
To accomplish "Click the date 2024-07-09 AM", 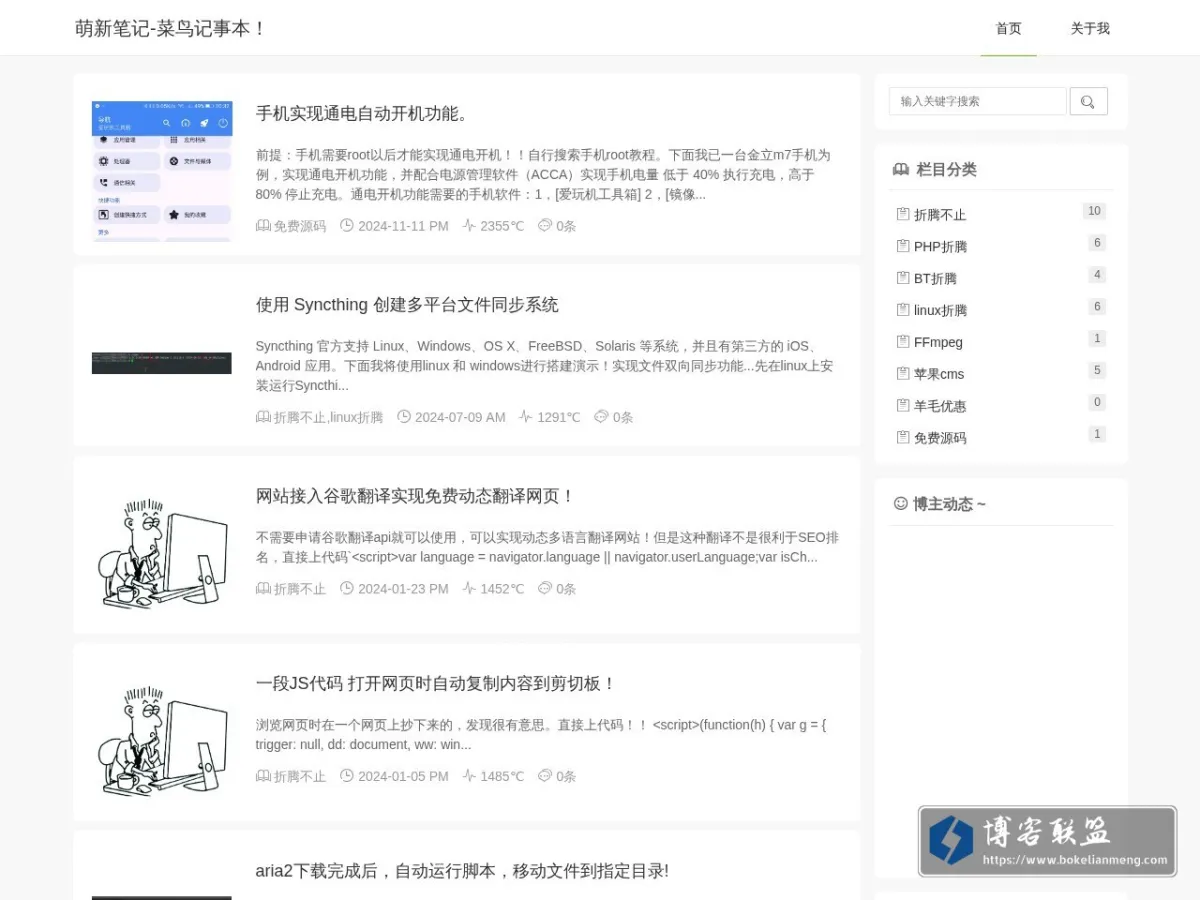I will (460, 417).
